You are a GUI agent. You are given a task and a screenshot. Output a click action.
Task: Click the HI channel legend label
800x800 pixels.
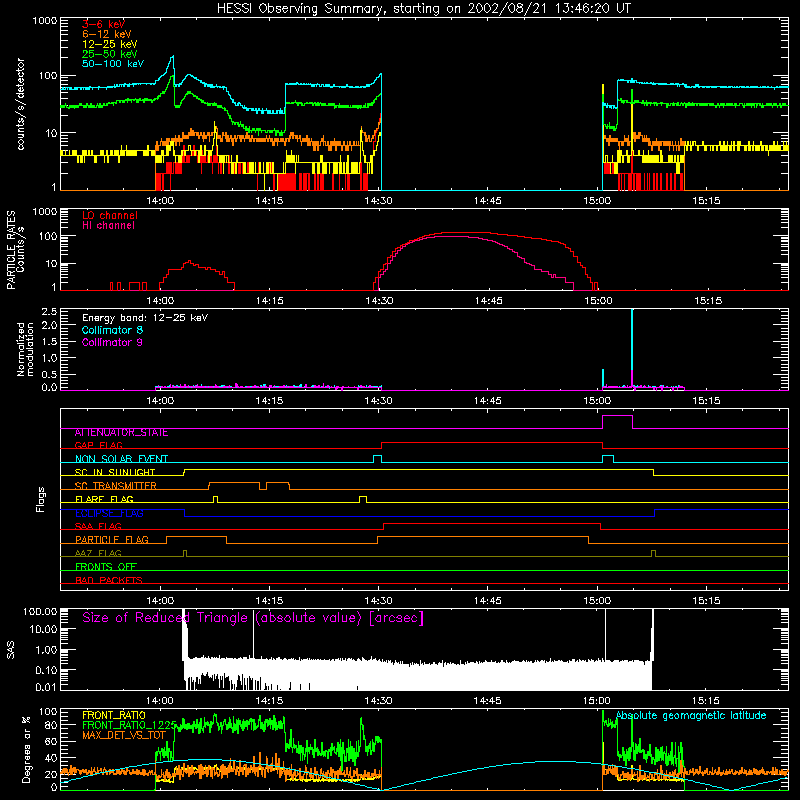point(108,225)
